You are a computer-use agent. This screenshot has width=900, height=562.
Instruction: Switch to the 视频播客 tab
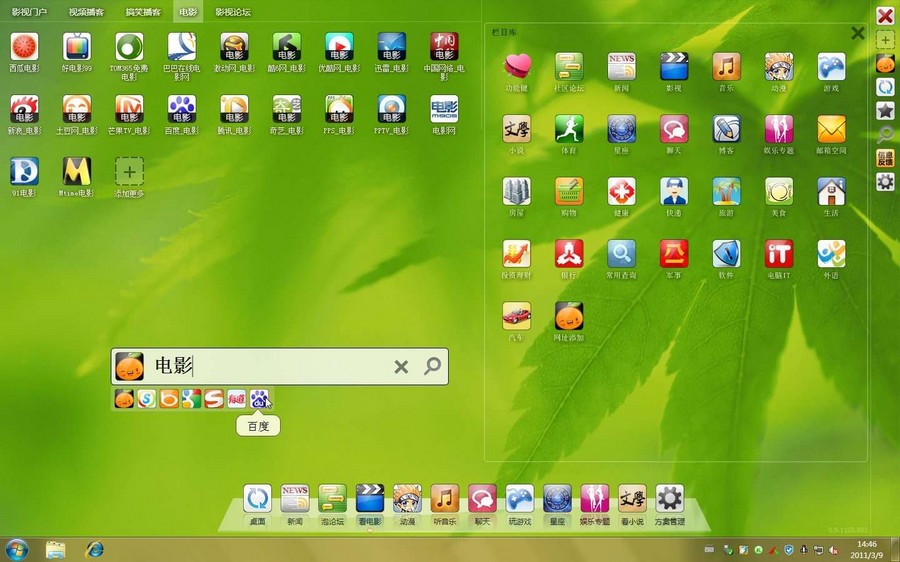(x=86, y=11)
